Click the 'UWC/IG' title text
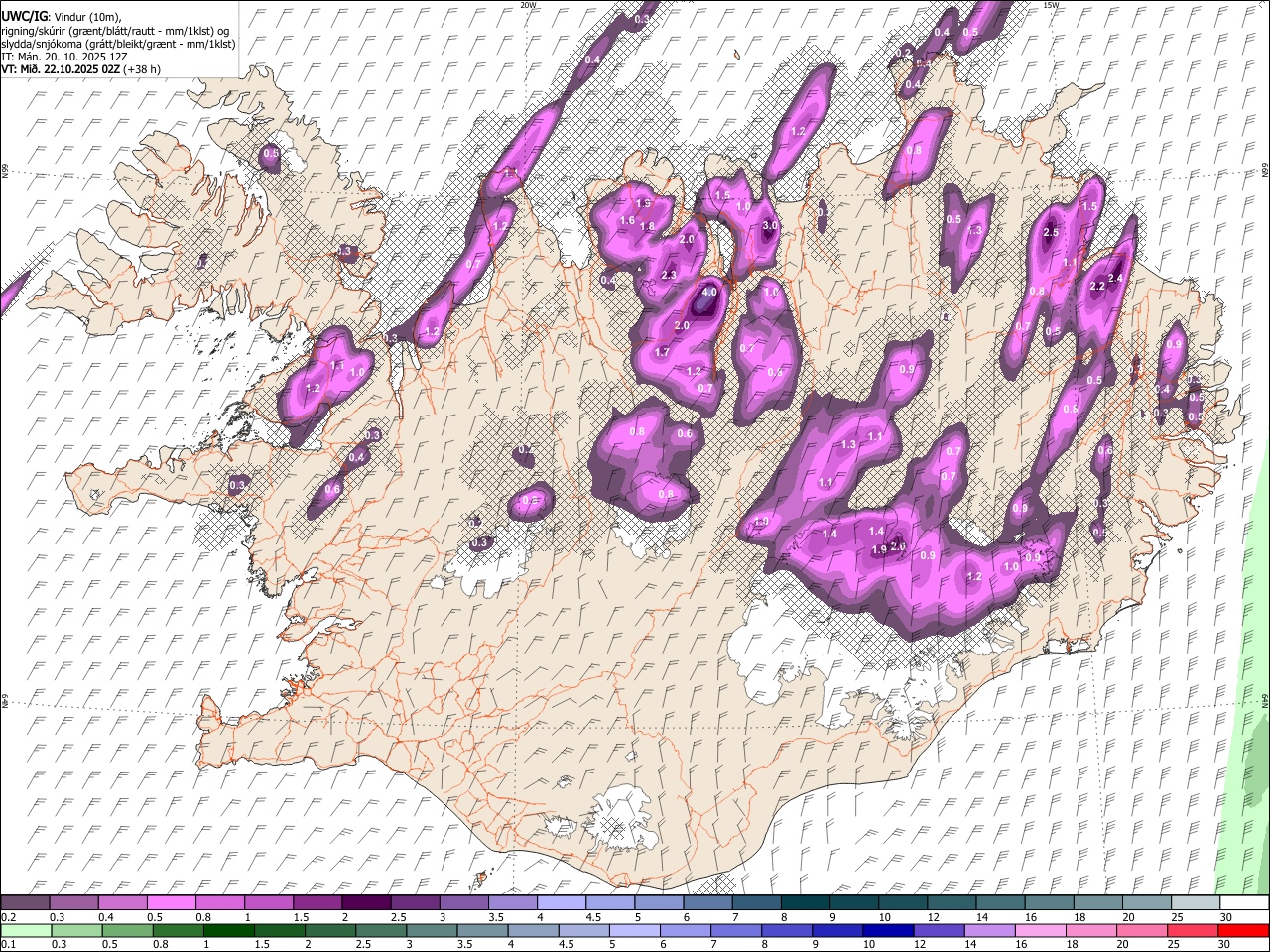 coord(24,16)
